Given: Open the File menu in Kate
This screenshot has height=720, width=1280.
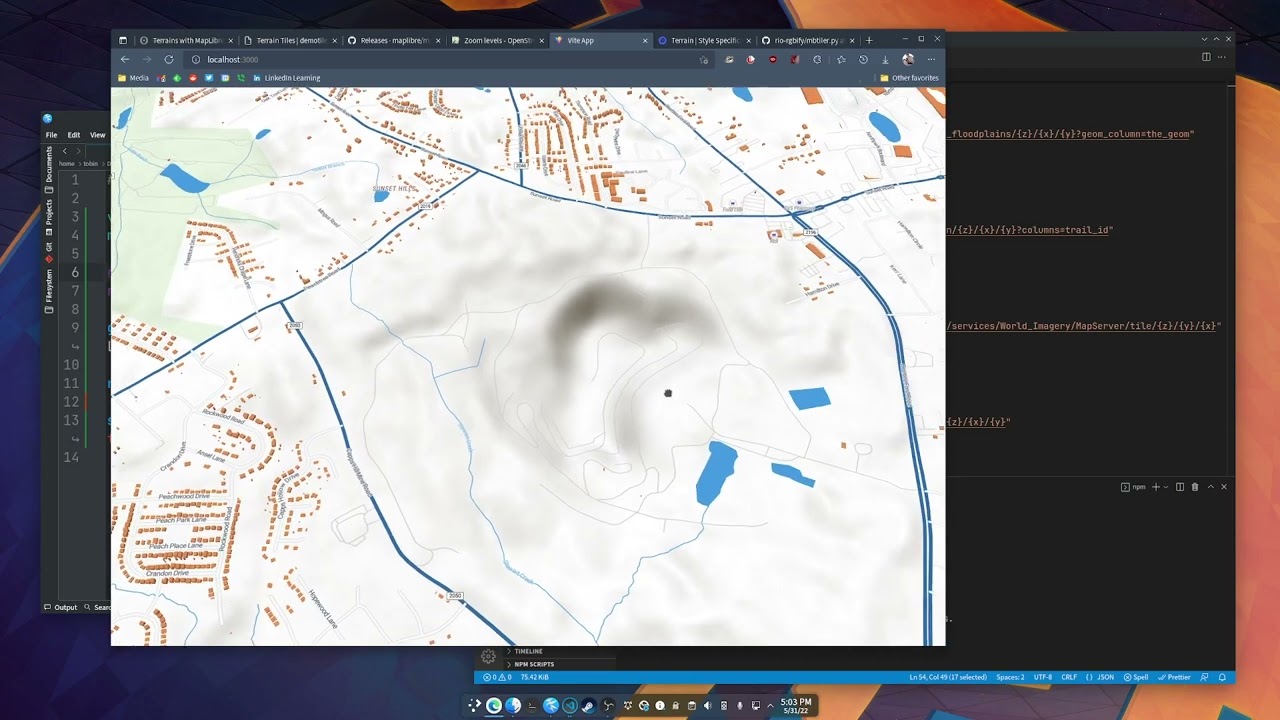Looking at the screenshot, I should [51, 135].
